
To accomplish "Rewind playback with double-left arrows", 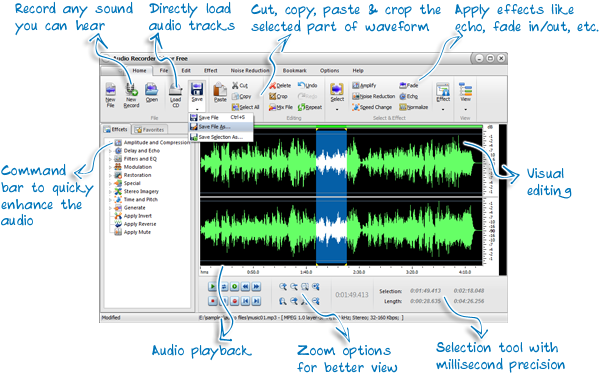I will point(246,286).
